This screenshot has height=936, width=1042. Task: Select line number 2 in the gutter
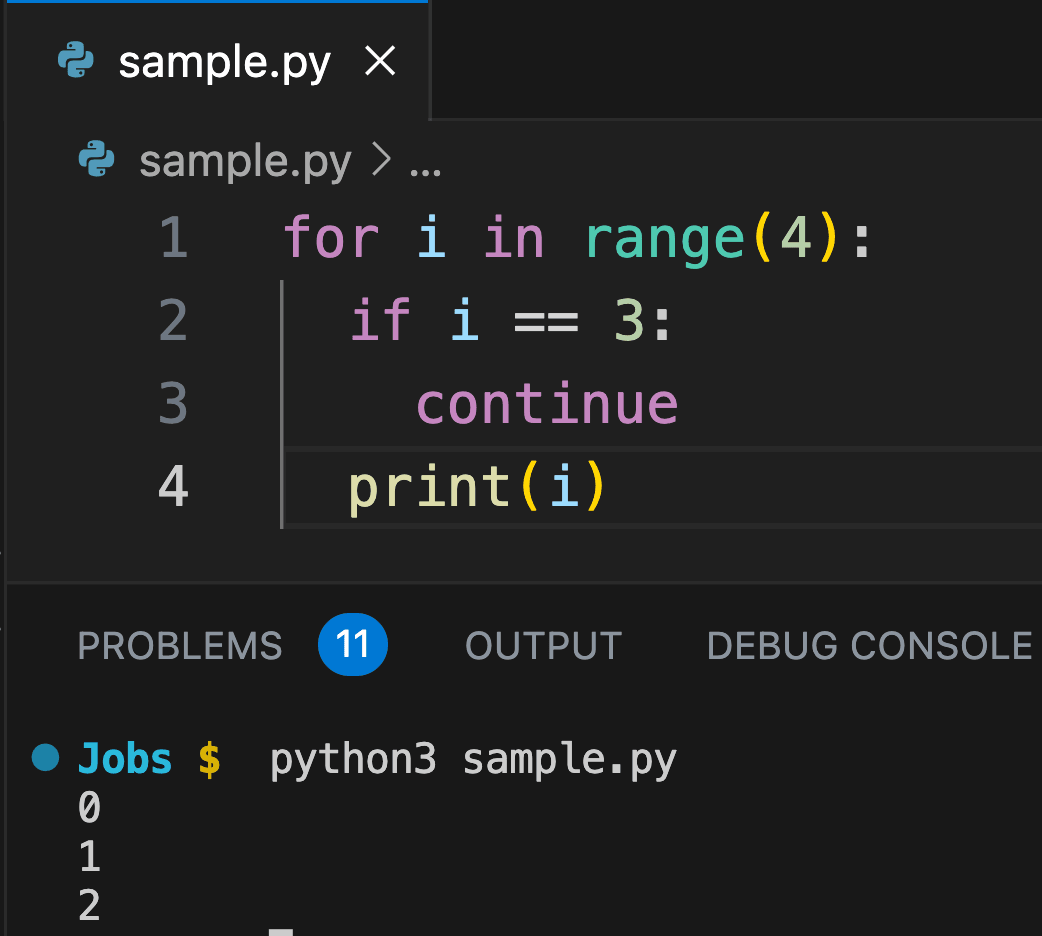click(173, 321)
